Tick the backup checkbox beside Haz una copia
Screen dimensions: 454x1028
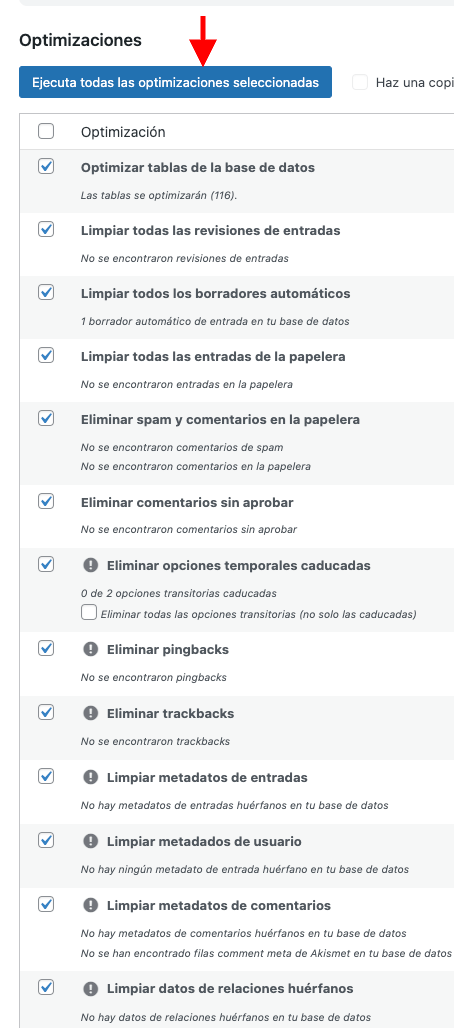tap(360, 83)
